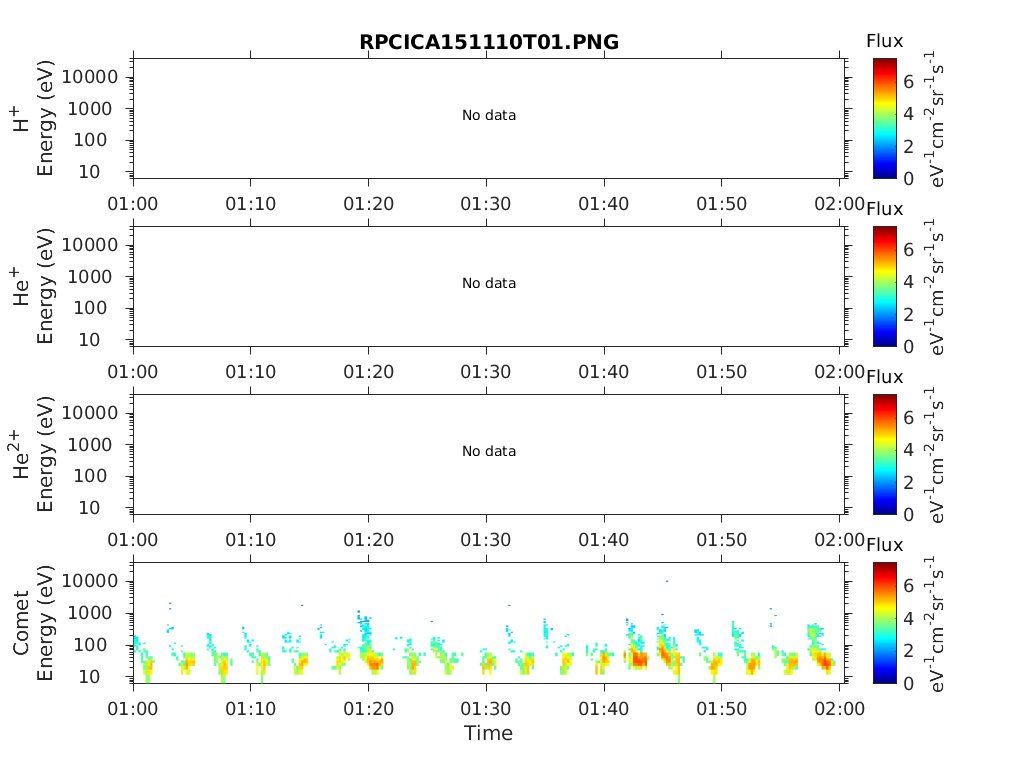Click the 01:30 tick label under H+ panel
Viewport: 1024px width, 768px height.
click(486, 204)
